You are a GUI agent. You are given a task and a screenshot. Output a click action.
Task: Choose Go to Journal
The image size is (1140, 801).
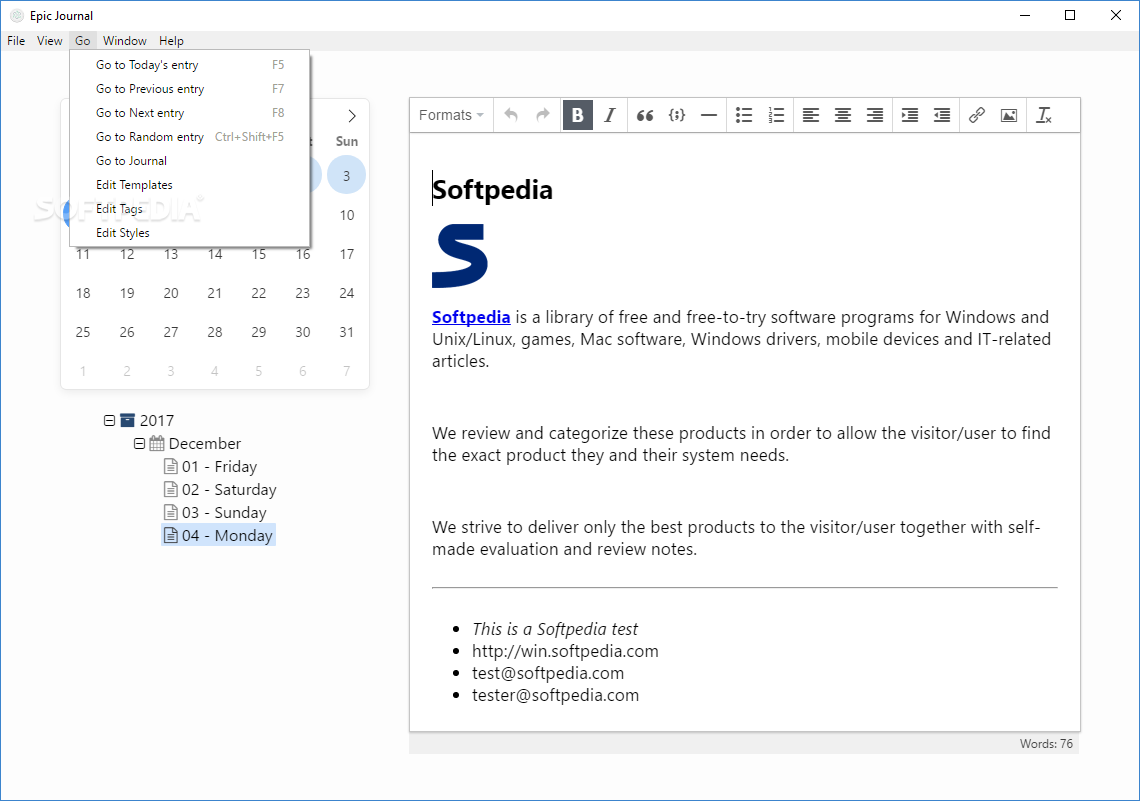(x=190, y=161)
